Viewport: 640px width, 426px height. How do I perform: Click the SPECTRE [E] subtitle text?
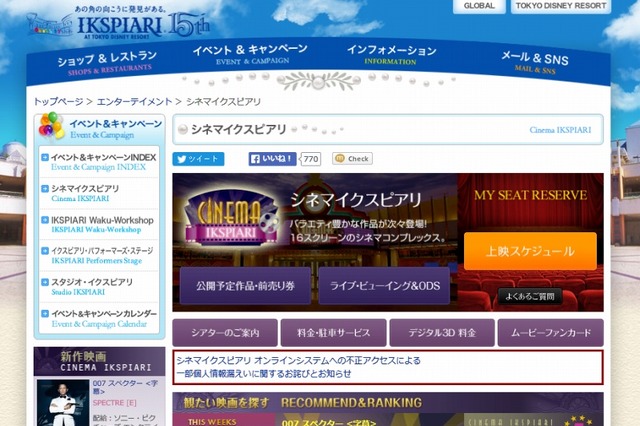pyautogui.click(x=115, y=403)
